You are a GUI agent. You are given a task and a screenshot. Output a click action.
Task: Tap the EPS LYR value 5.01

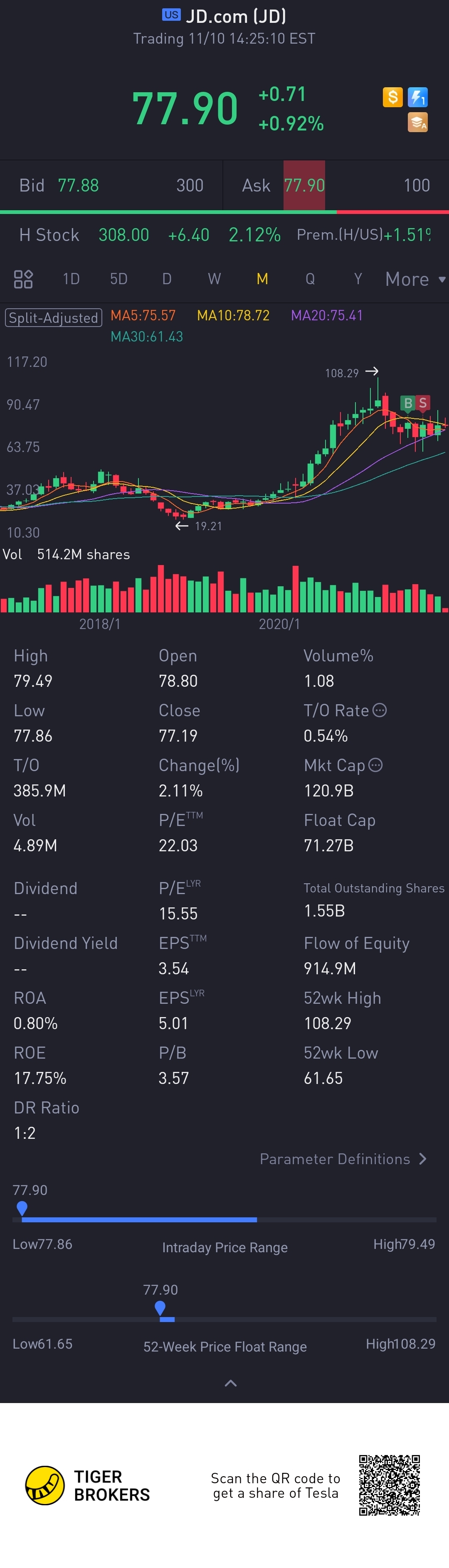174,1023
